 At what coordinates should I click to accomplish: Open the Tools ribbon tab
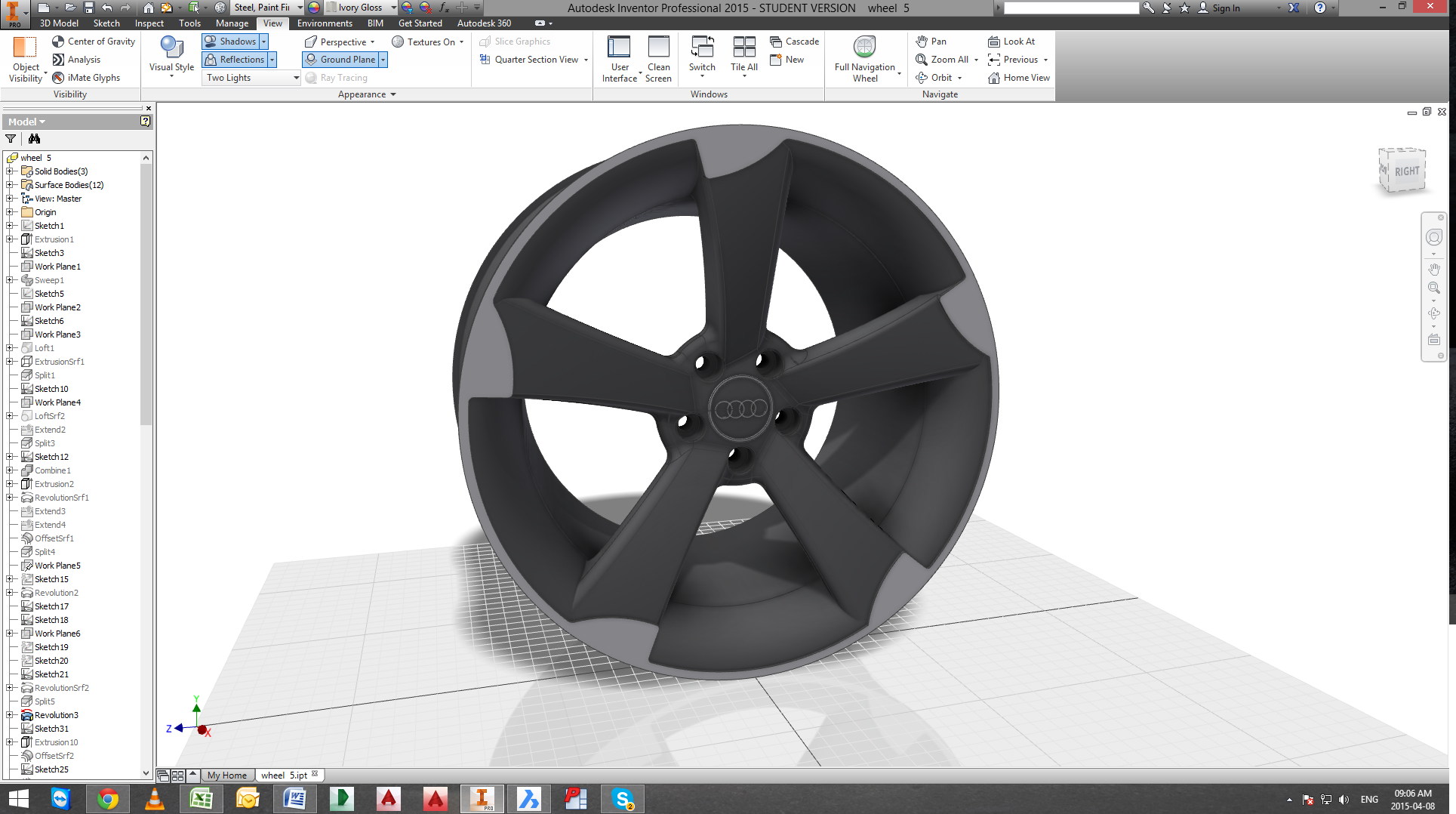189,23
